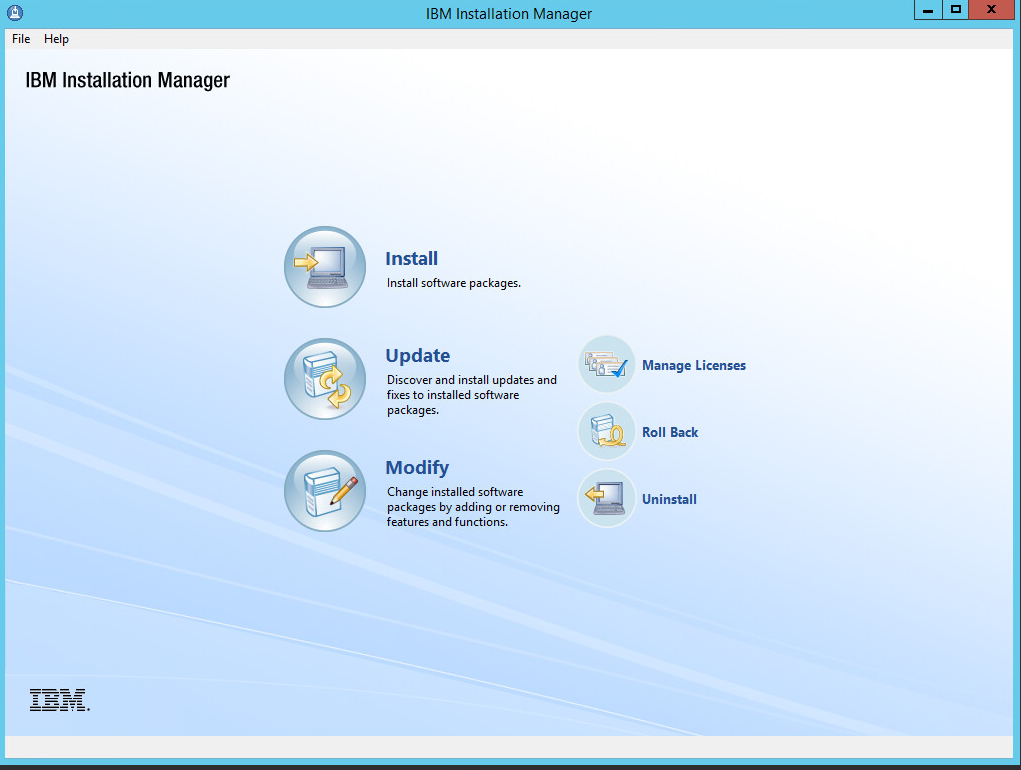Screen dimensions: 1021x770
Task: Click the Roll Back icon
Action: (x=606, y=432)
